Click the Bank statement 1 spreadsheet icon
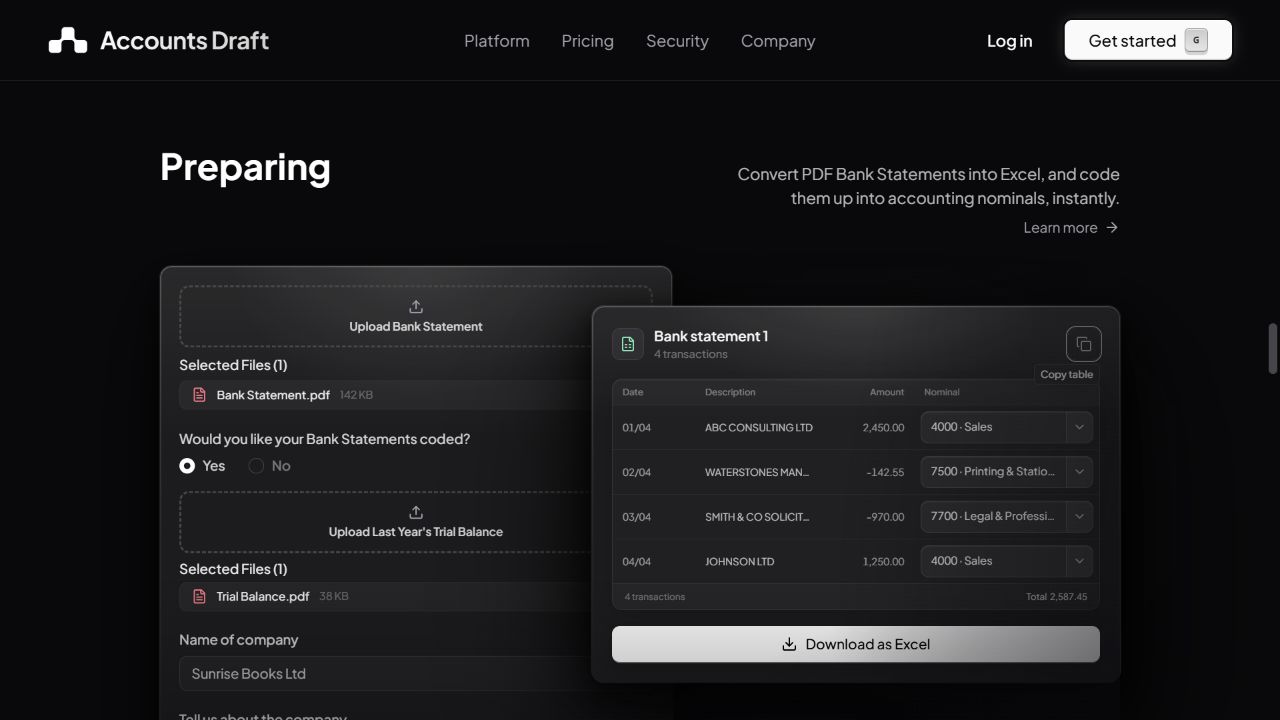 point(628,344)
